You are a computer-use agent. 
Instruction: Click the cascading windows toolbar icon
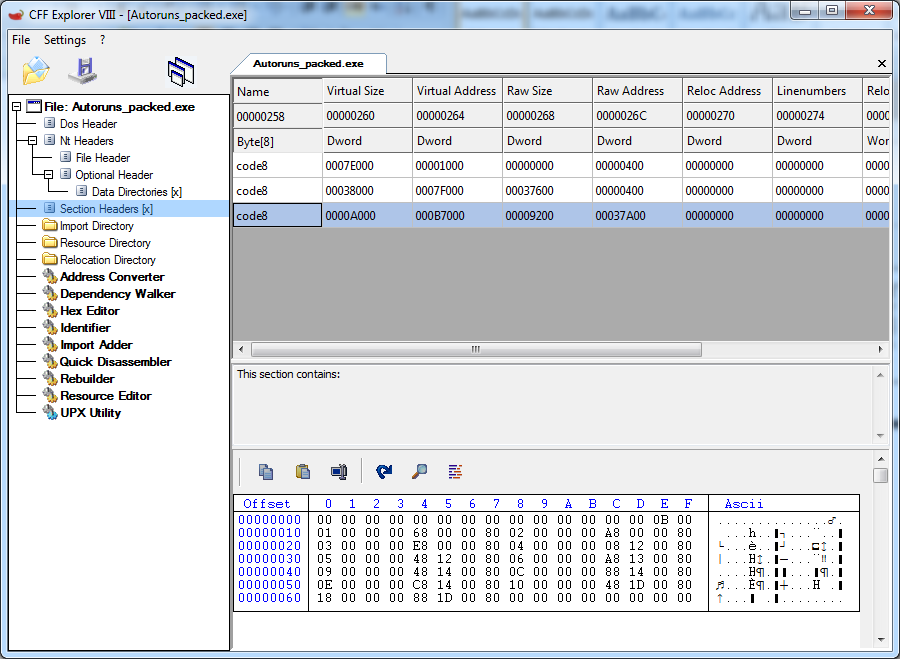(x=181, y=71)
